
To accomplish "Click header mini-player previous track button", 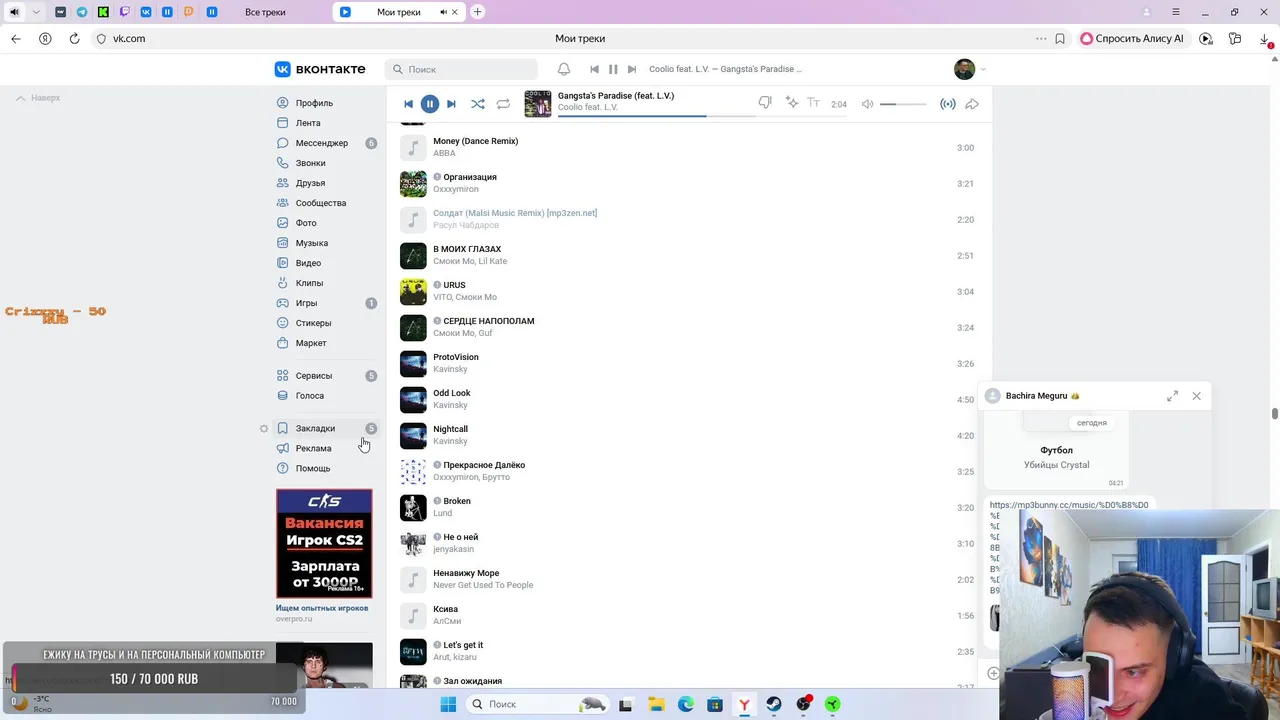I will coord(595,69).
